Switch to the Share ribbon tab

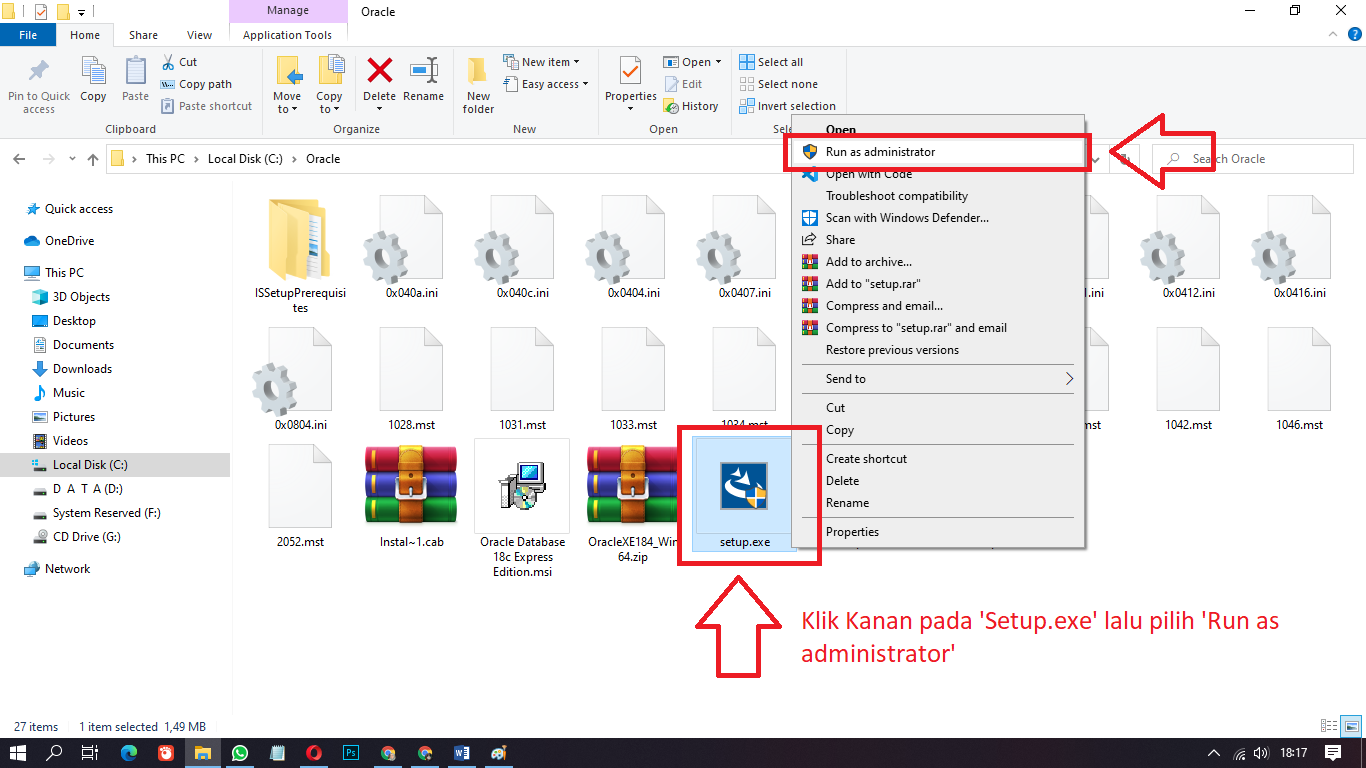pos(143,35)
